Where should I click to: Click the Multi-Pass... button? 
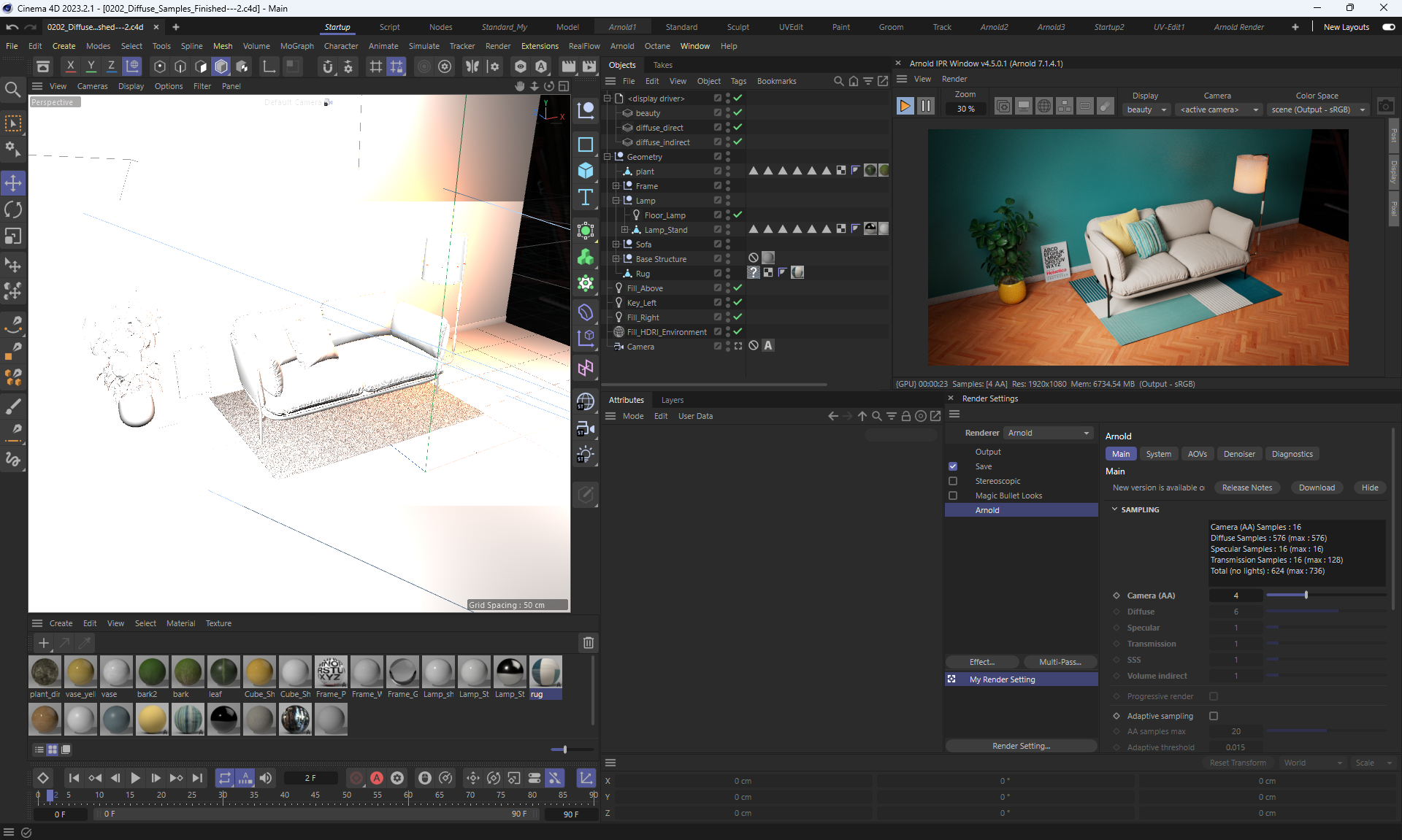[1060, 662]
